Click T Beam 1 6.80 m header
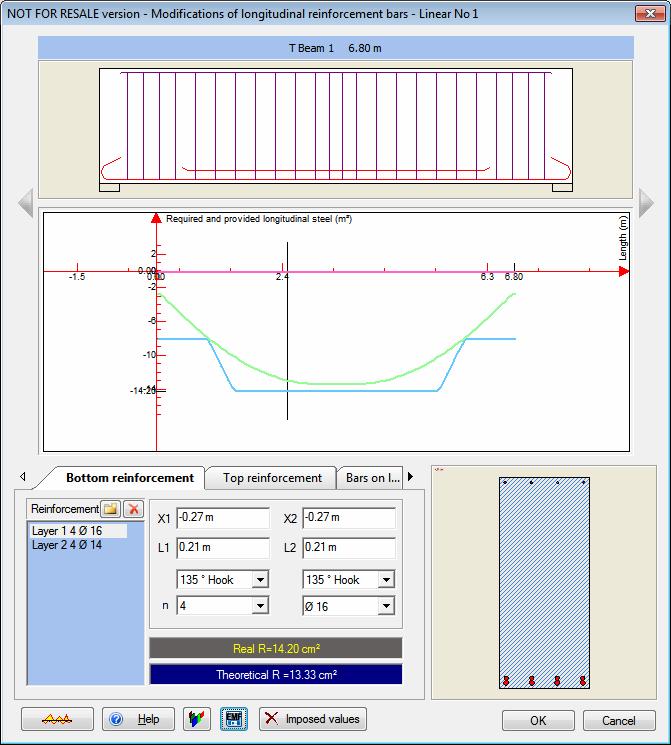The width and height of the screenshot is (671, 745). [336, 48]
